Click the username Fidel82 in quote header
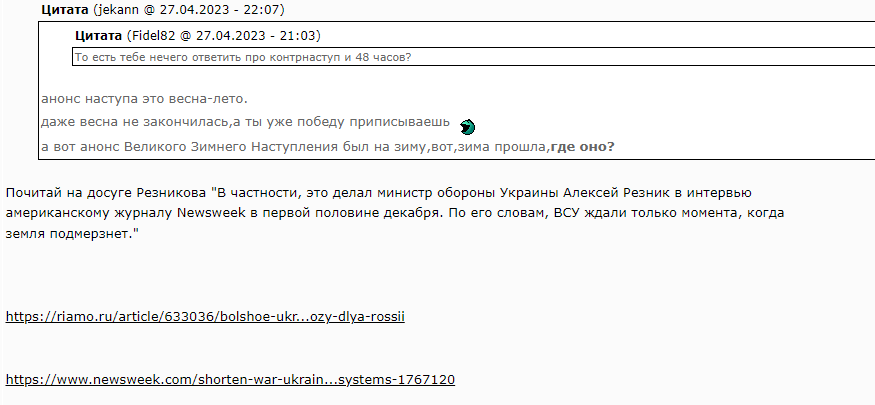The height and width of the screenshot is (405, 875). pos(152,36)
